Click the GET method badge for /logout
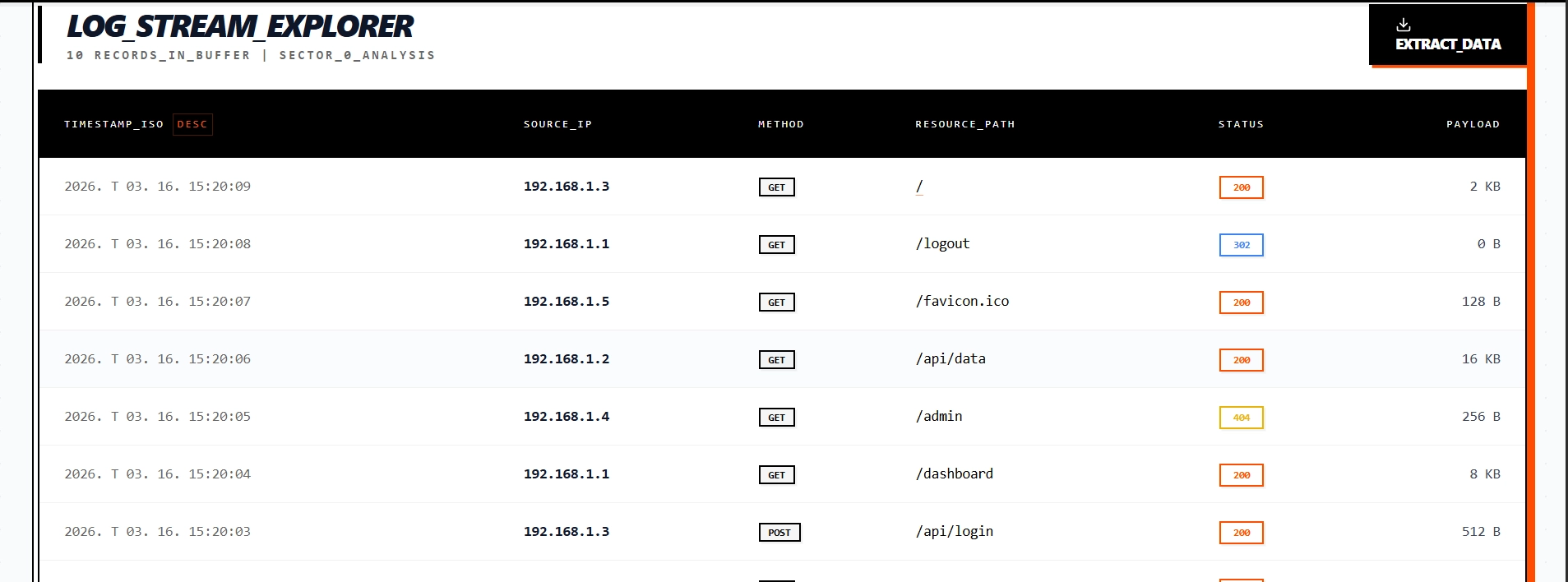This screenshot has width=1568, height=582. (x=777, y=244)
